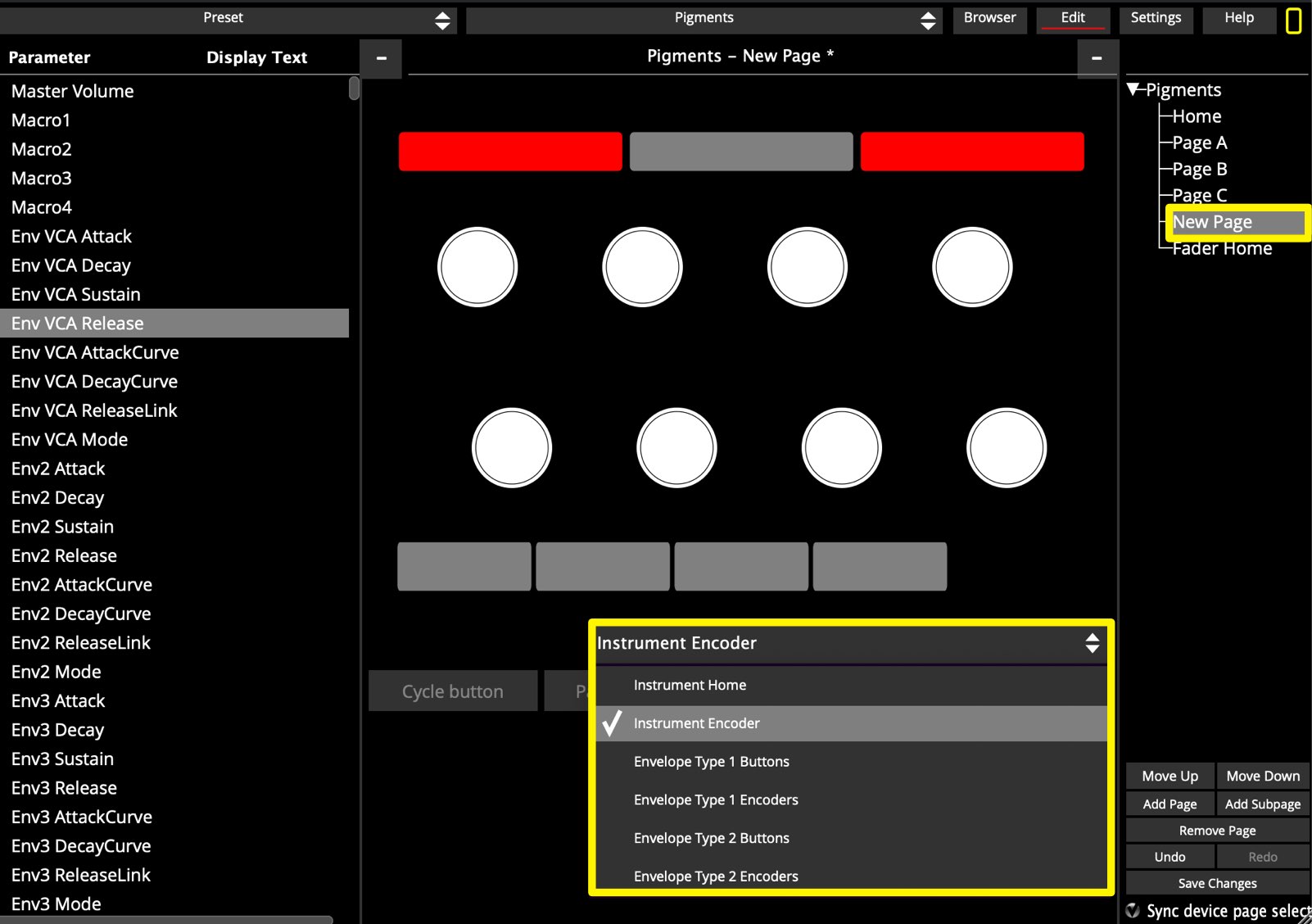Click the grey middle top button pad

pyautogui.click(x=741, y=152)
